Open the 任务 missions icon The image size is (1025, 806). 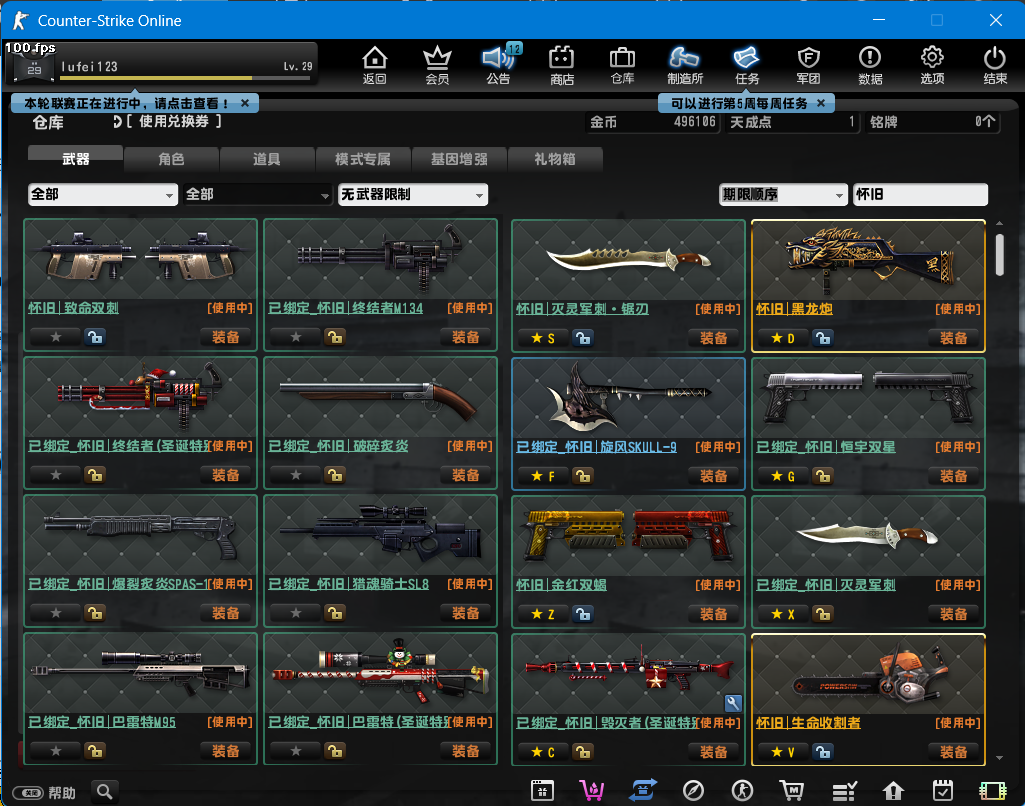coord(747,65)
